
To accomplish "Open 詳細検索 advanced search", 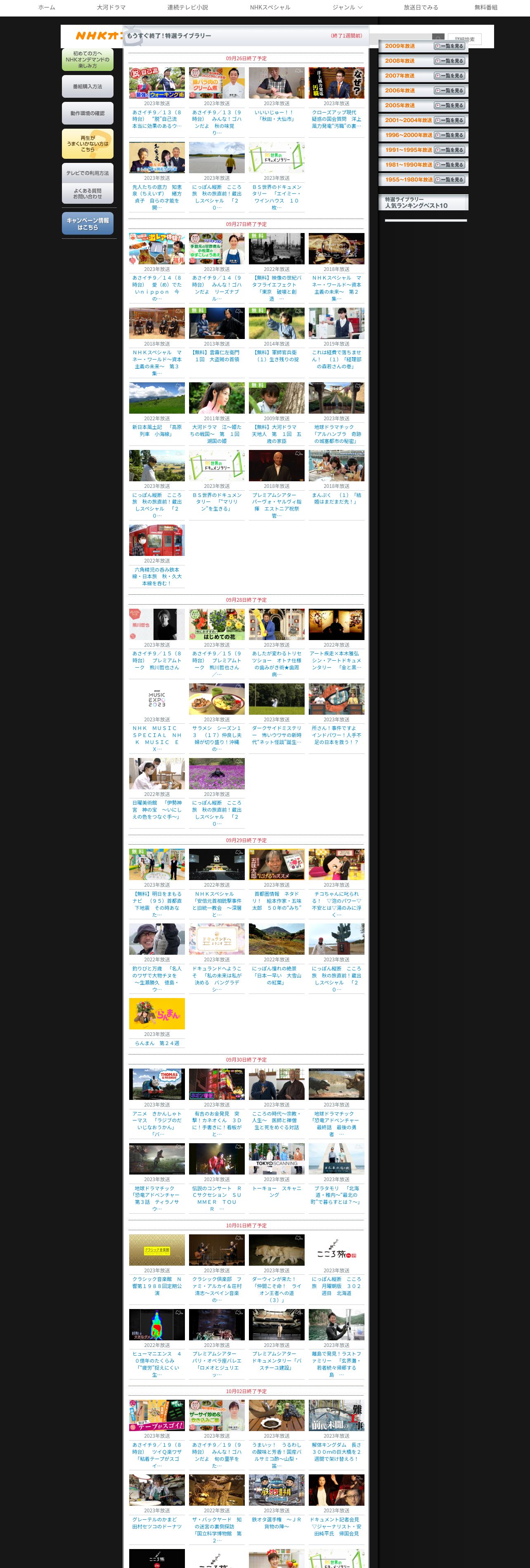I will click(464, 39).
